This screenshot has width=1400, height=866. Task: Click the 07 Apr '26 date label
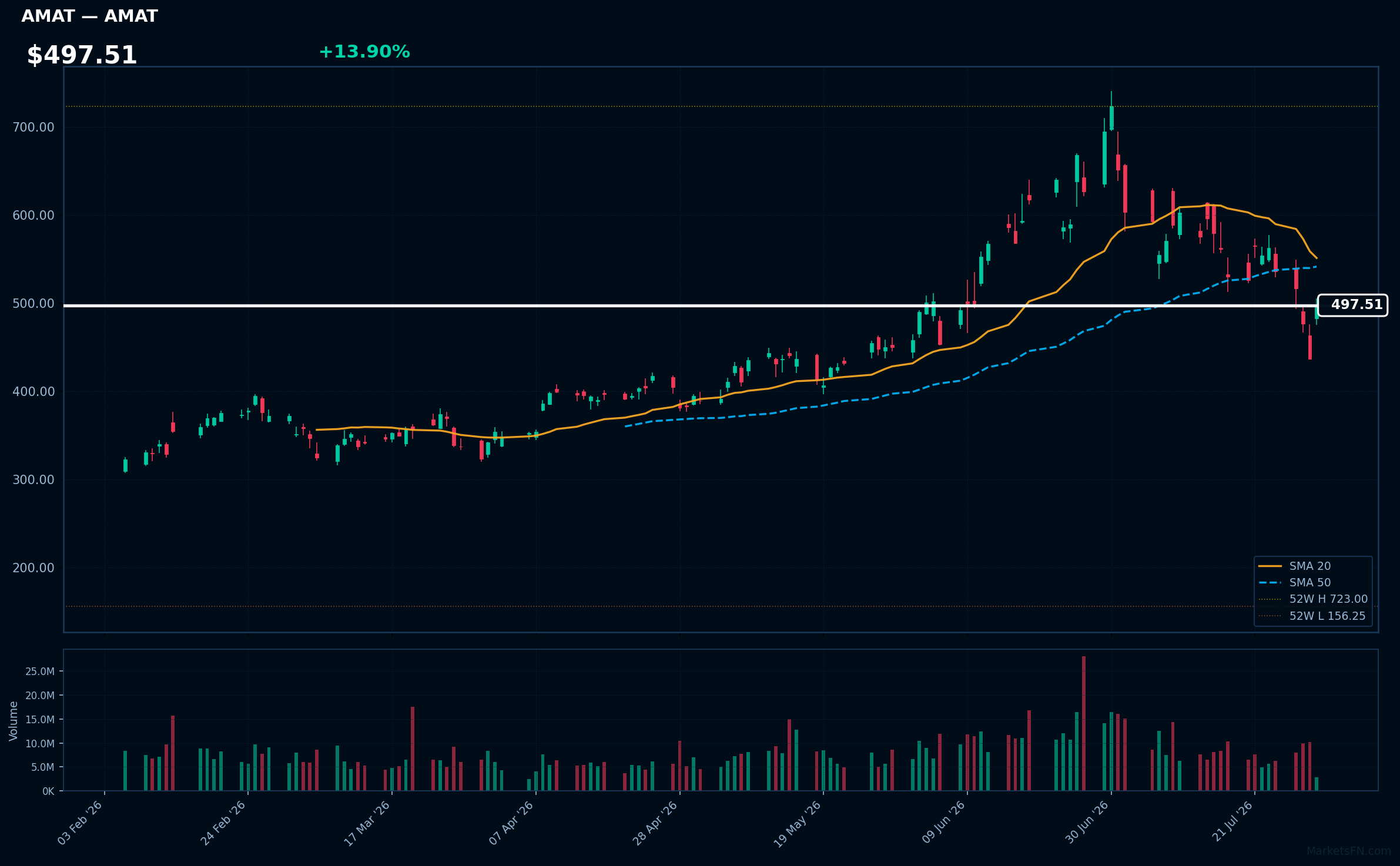(x=511, y=823)
